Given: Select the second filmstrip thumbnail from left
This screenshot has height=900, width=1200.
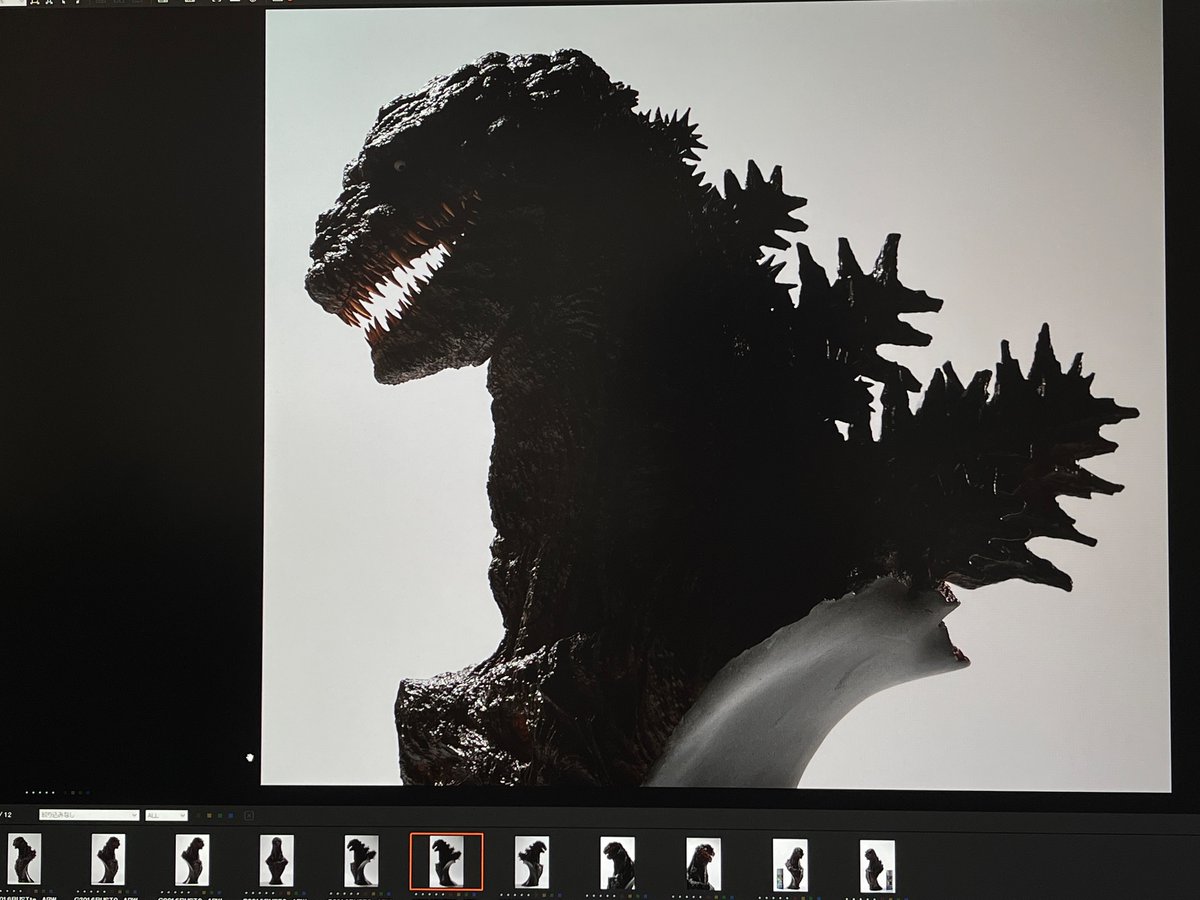Looking at the screenshot, I should (x=107, y=861).
